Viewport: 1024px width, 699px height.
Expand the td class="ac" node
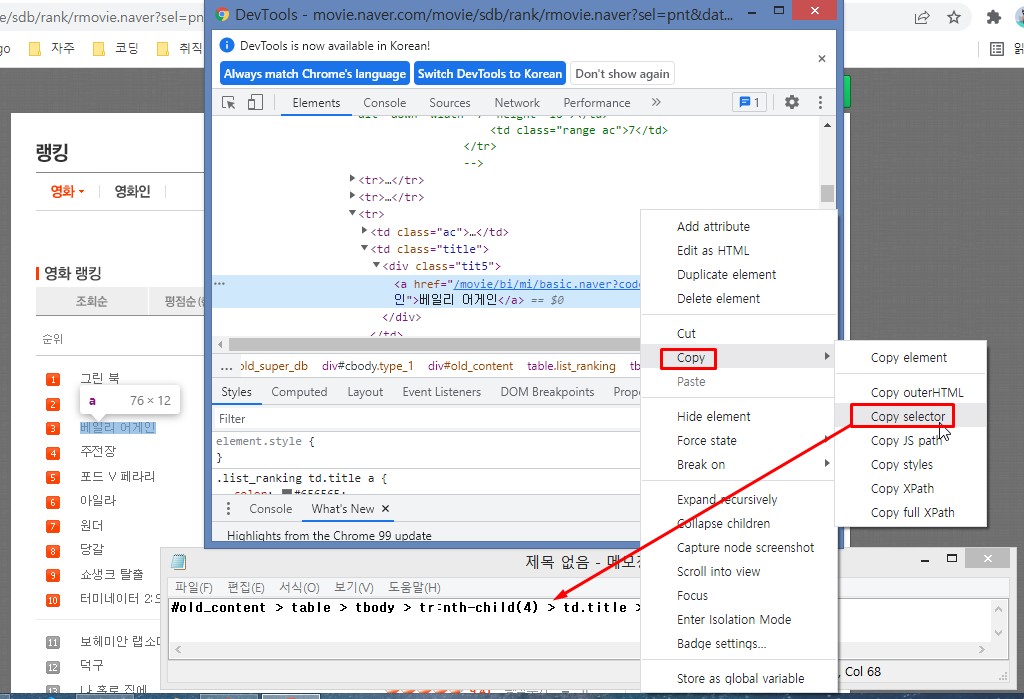[x=364, y=230]
